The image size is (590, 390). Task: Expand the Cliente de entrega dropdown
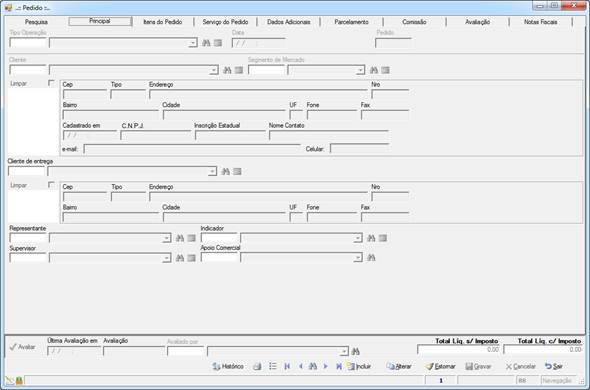212,172
